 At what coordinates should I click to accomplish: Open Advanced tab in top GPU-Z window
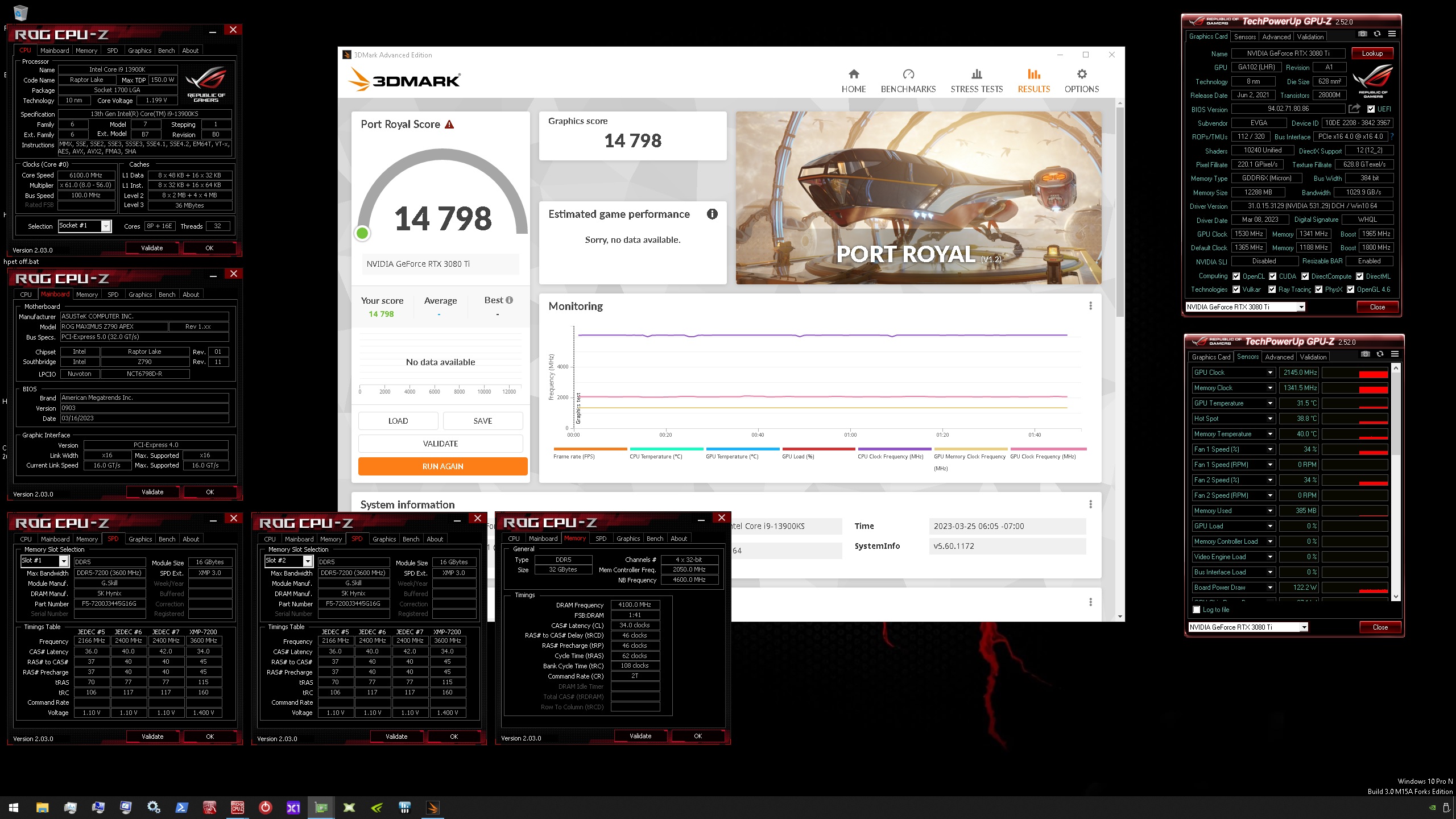(1276, 36)
